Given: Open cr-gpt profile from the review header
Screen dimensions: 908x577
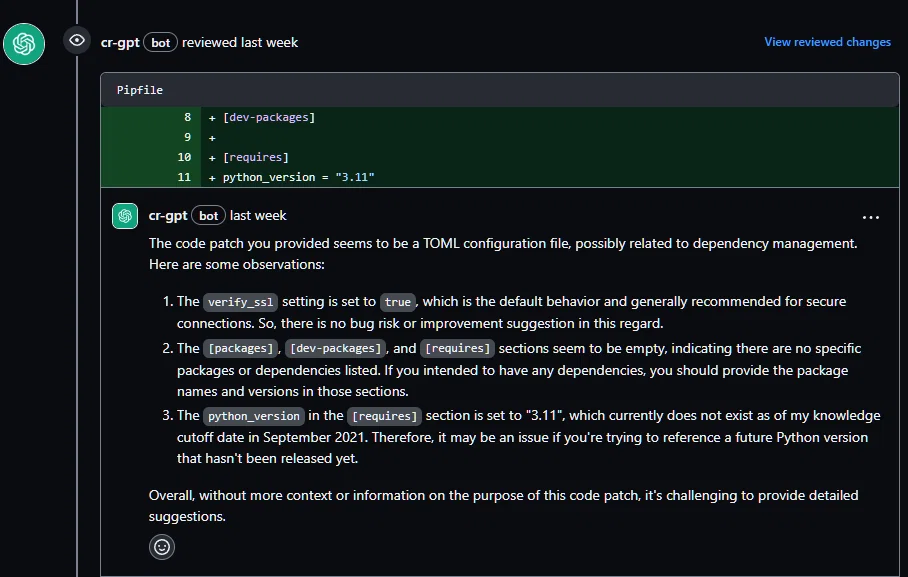Looking at the screenshot, I should (120, 43).
